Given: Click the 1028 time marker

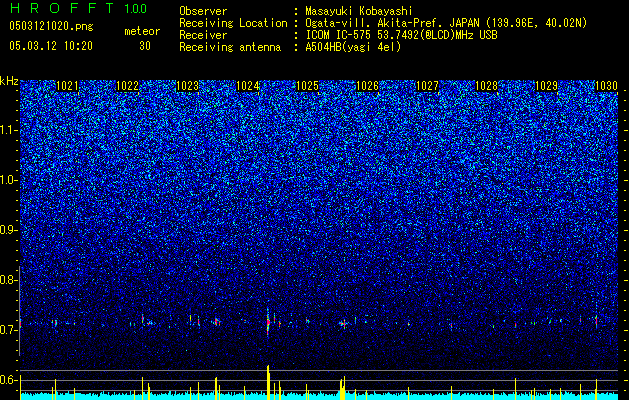Looking at the screenshot, I should (487, 86).
